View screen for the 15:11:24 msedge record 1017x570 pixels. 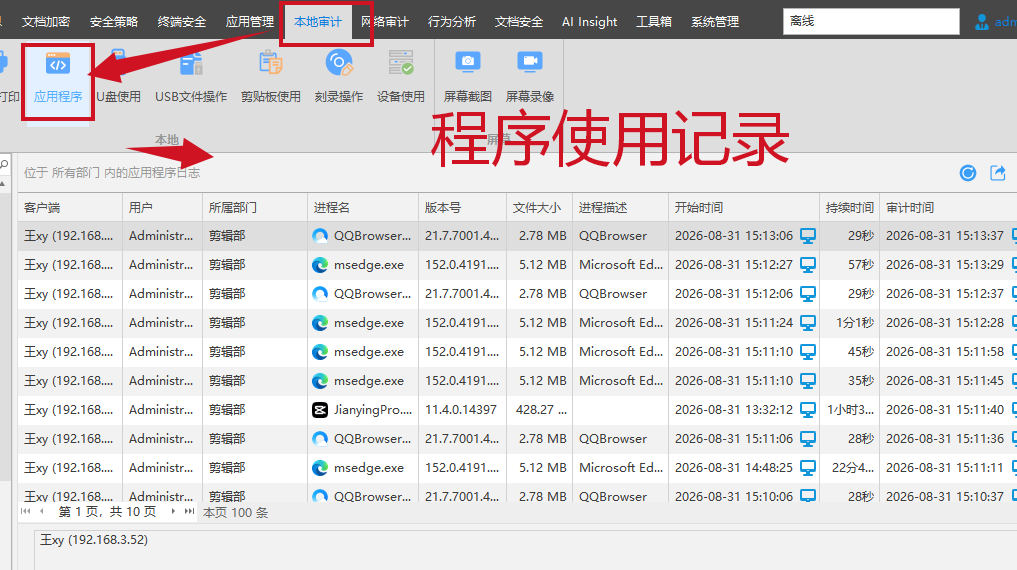click(x=808, y=323)
